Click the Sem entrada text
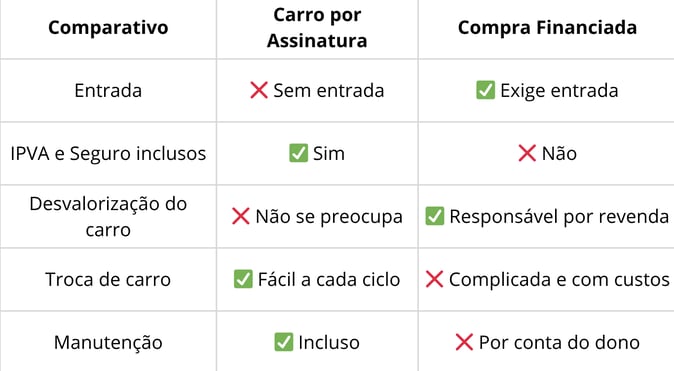Viewport: 674px width, 371px height. (329, 91)
